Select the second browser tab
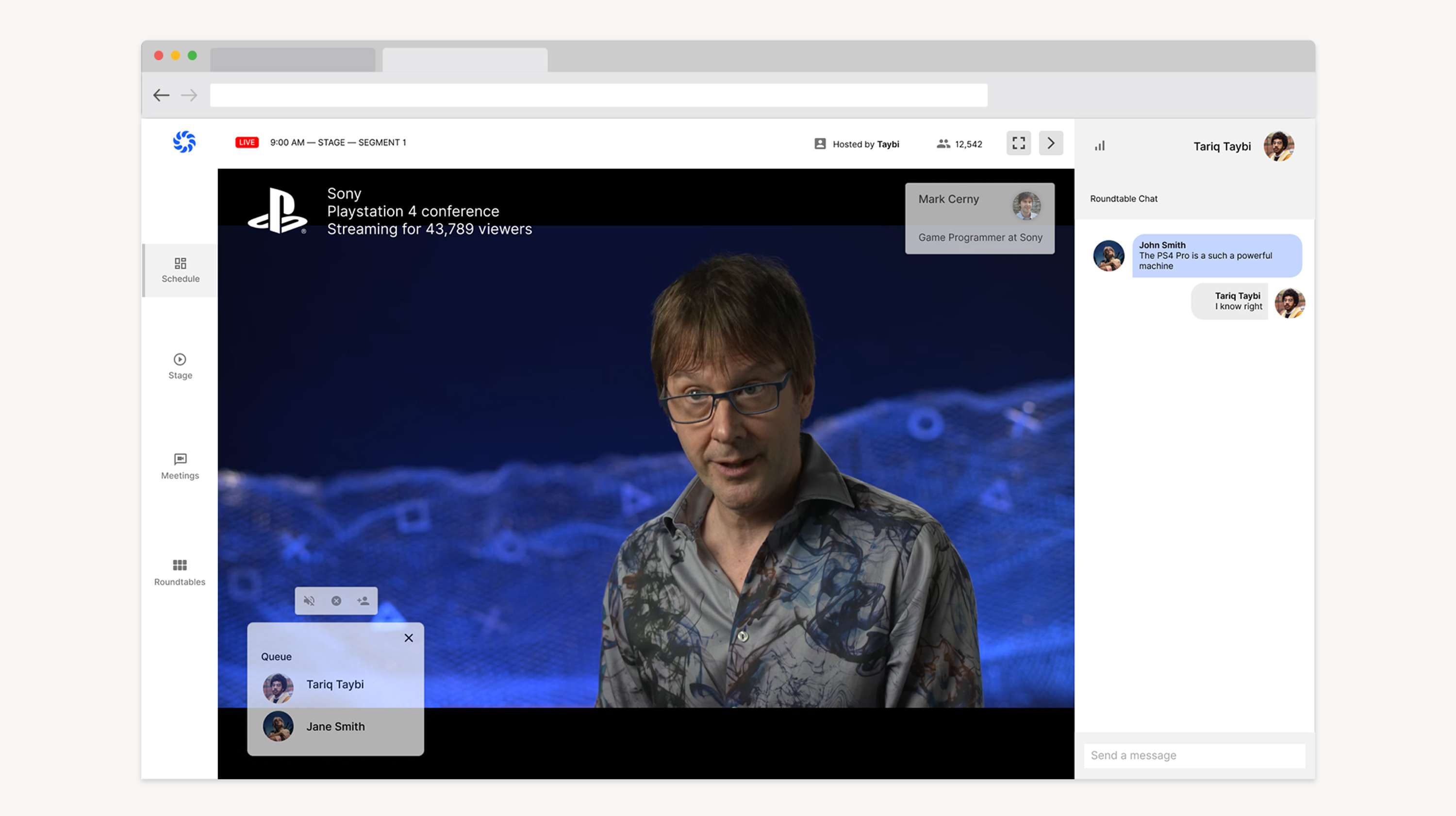 click(x=464, y=60)
